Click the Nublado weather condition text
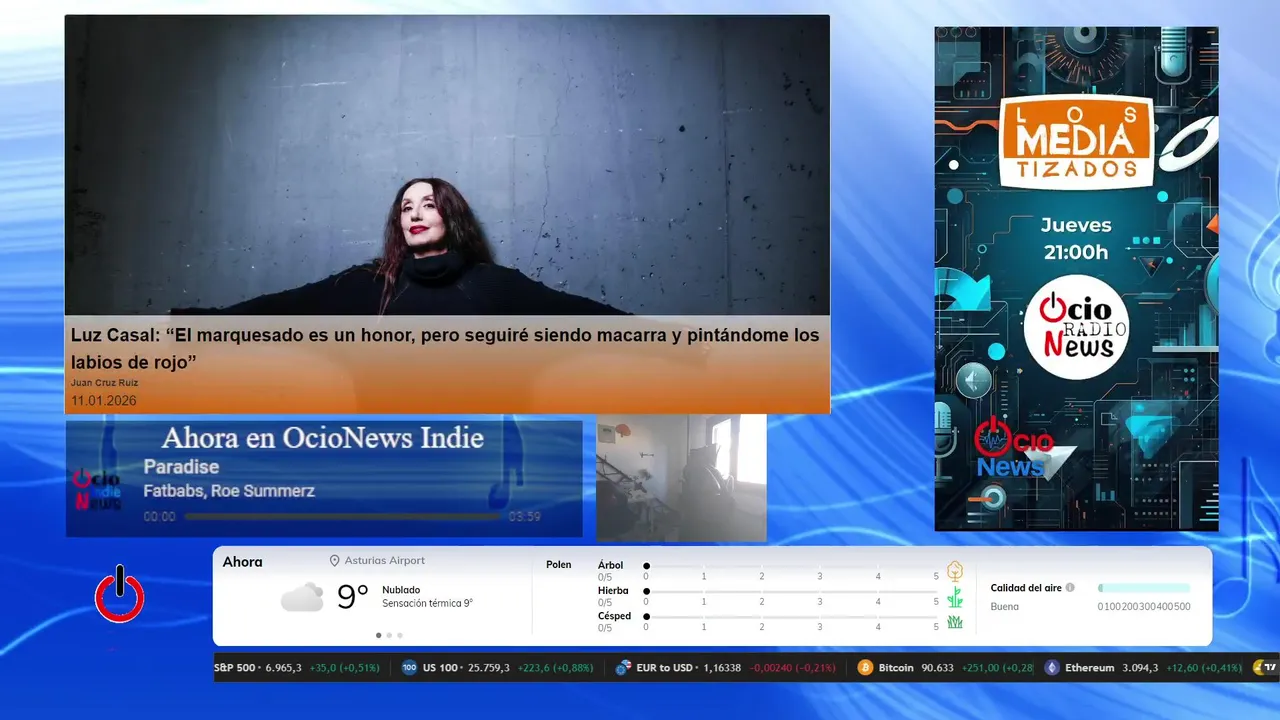This screenshot has height=720, width=1280. (401, 590)
